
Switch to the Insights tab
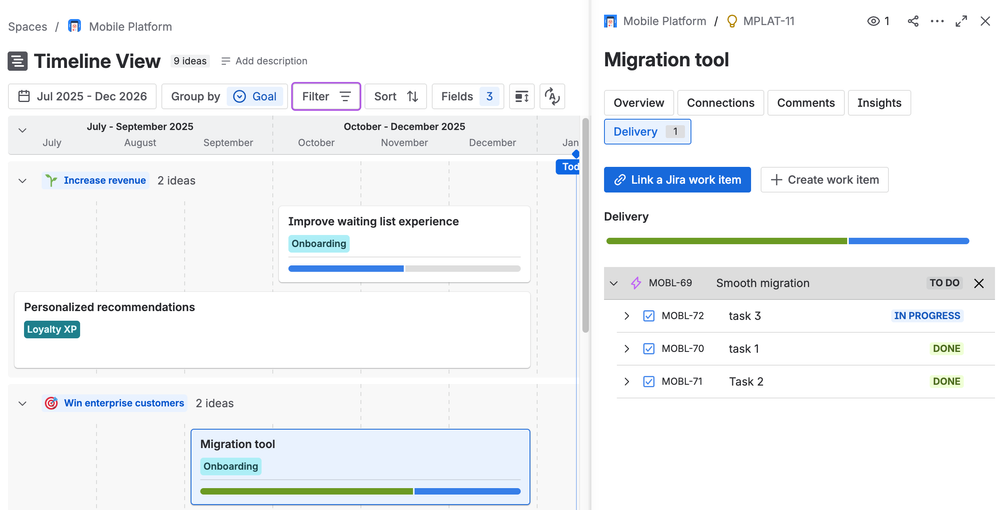click(x=879, y=103)
